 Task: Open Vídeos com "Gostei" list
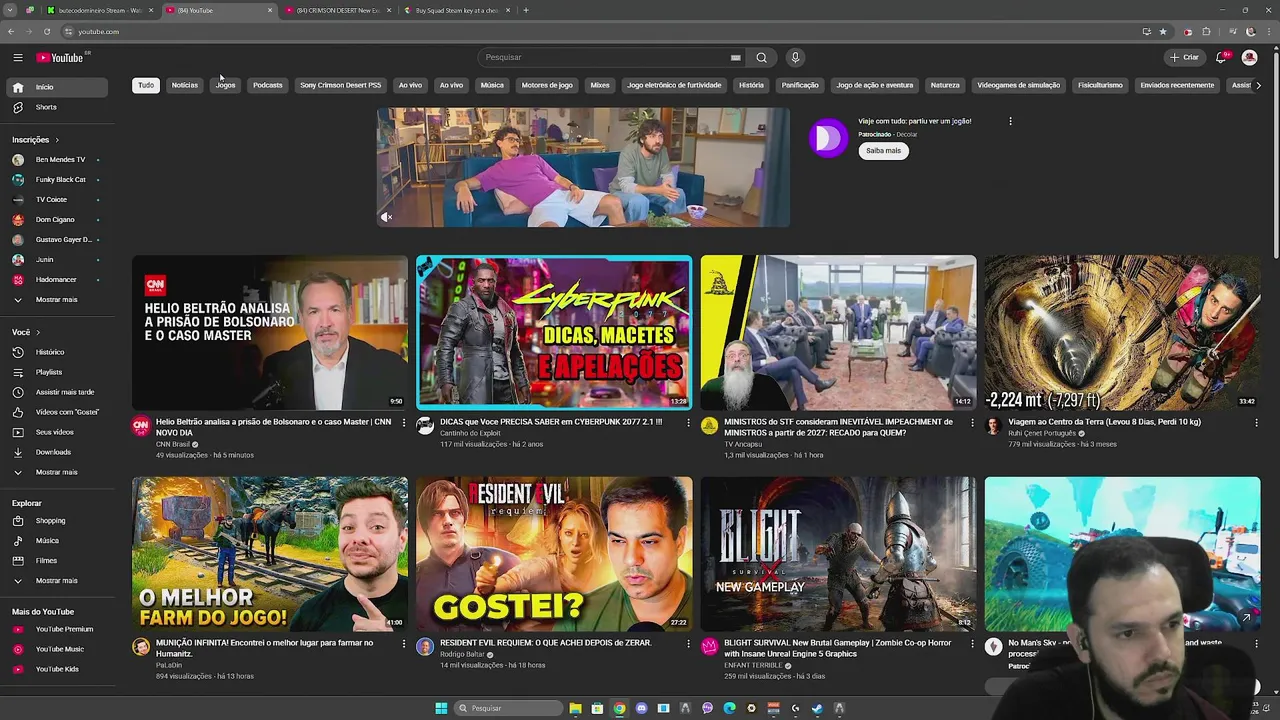55,412
